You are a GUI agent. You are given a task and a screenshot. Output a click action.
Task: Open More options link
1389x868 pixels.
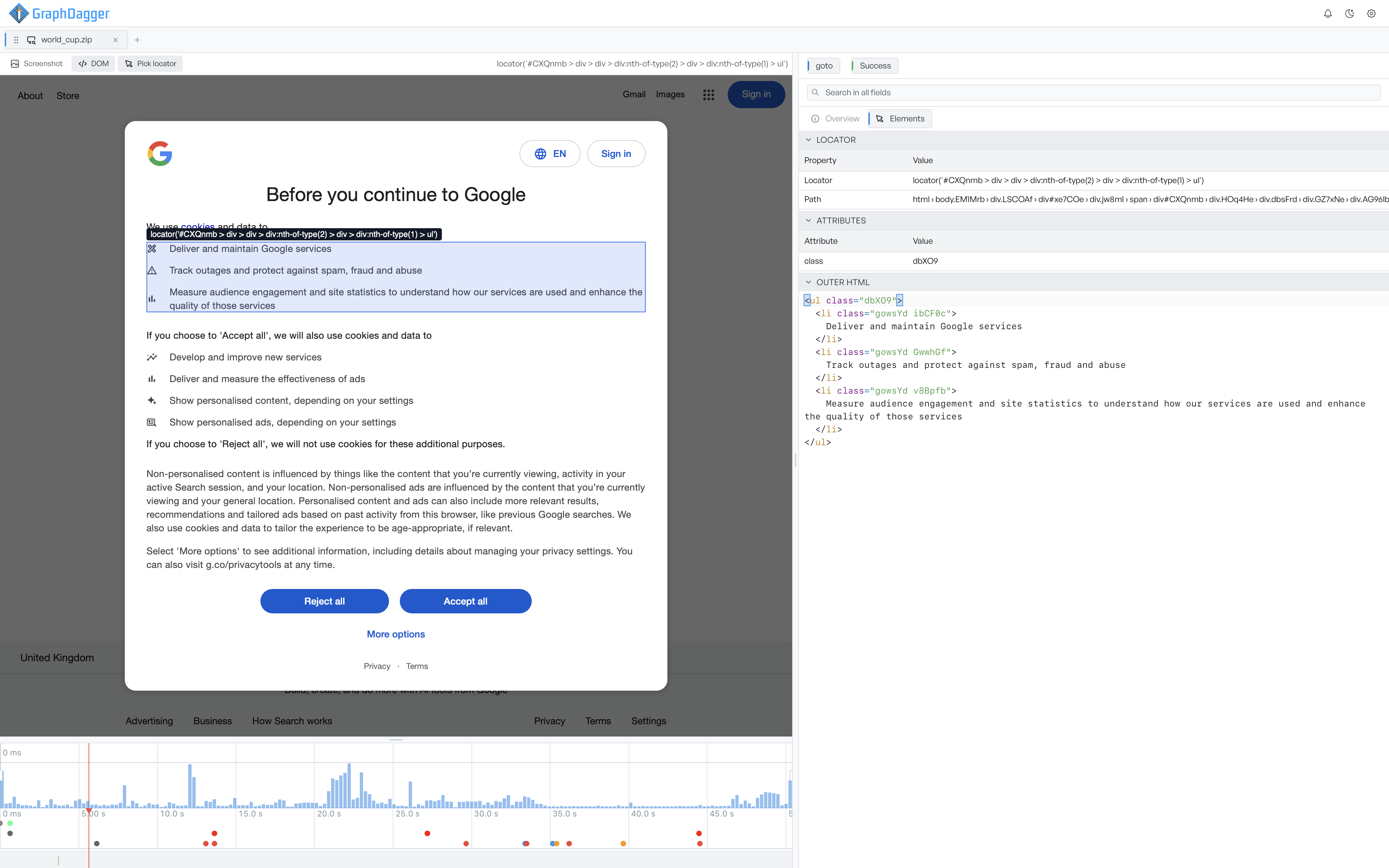[x=396, y=634]
